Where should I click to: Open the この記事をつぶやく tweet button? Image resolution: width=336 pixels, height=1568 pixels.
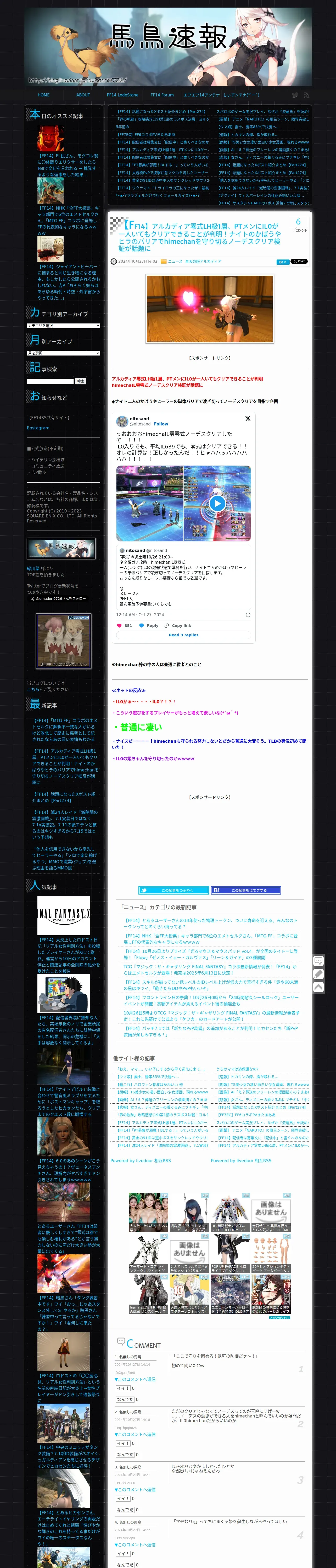click(x=173, y=890)
